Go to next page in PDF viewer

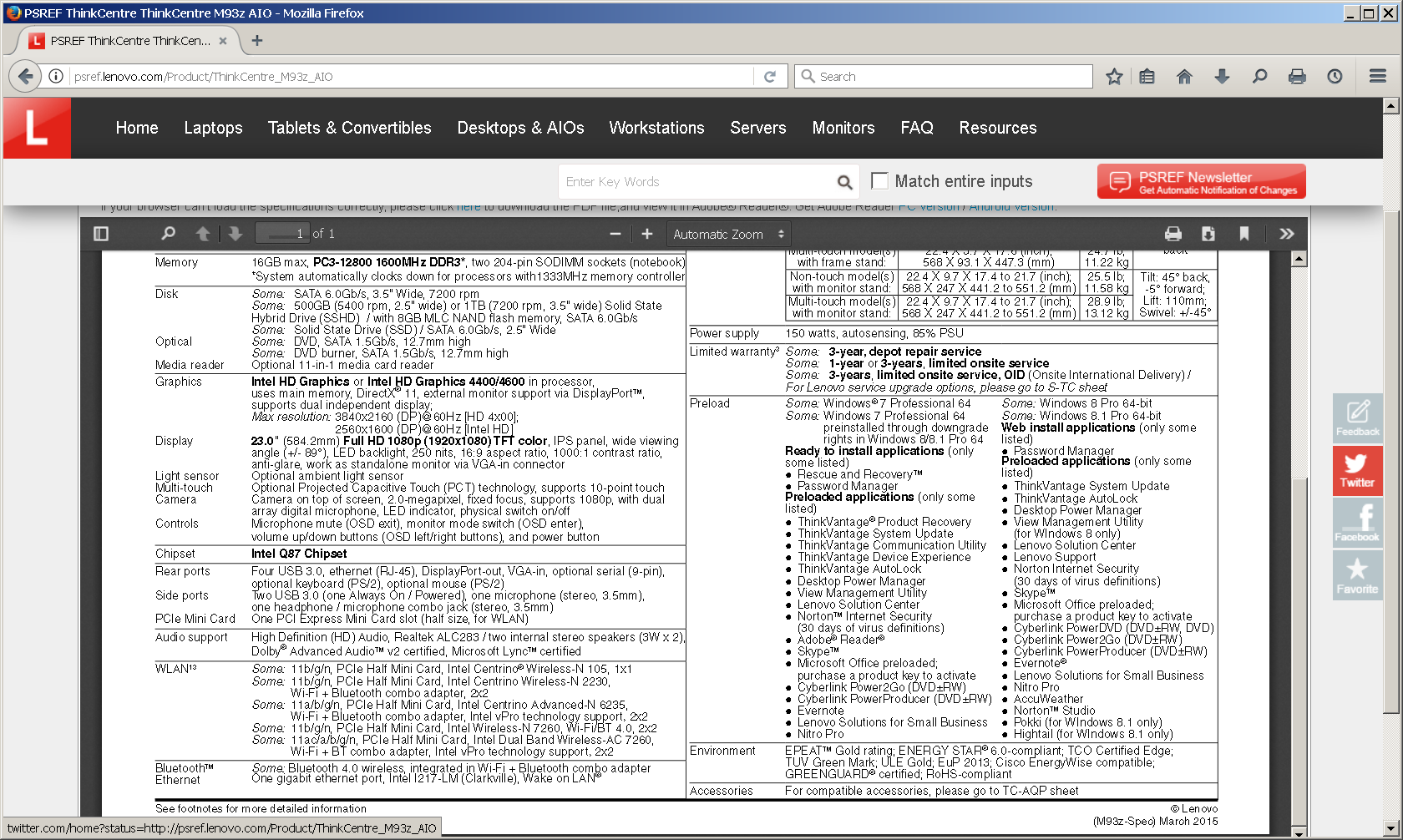coord(236,234)
